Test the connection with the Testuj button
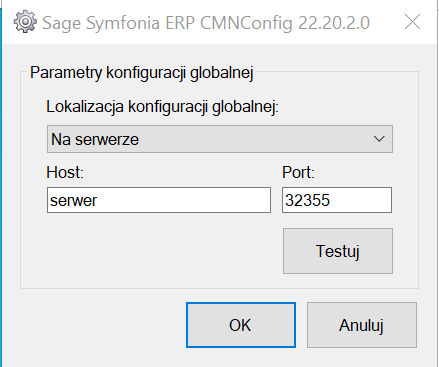The image size is (439, 367). pyautogui.click(x=338, y=251)
